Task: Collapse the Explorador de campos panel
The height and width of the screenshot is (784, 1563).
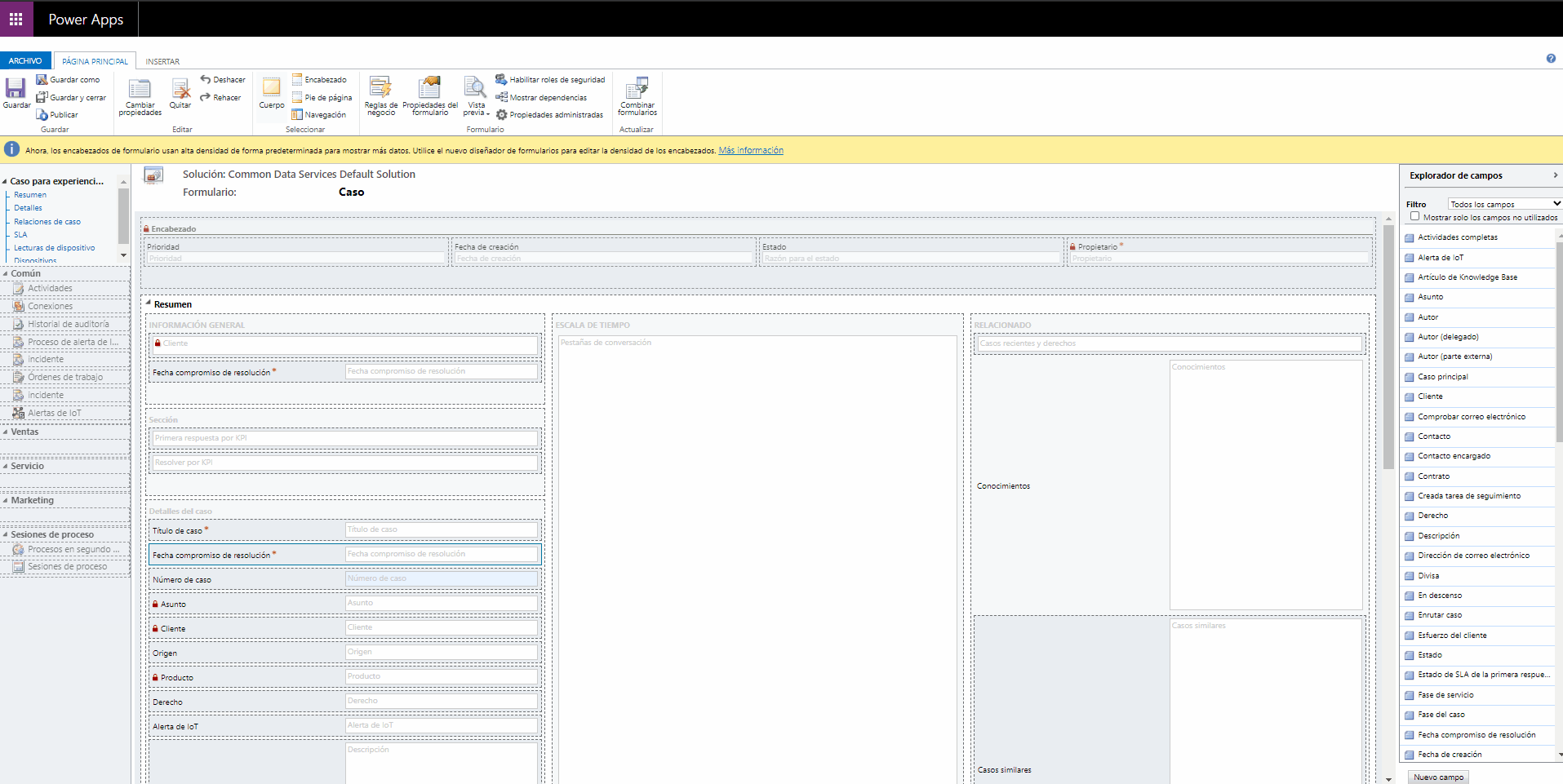Action: (x=1556, y=175)
